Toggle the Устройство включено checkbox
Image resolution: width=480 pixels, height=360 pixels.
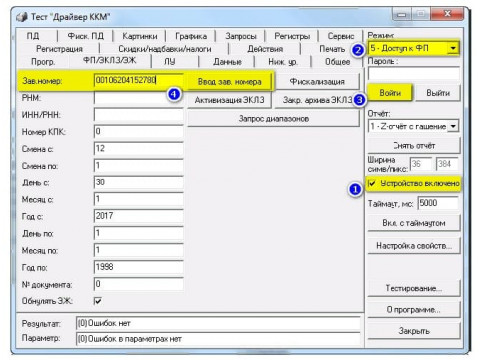coord(372,183)
